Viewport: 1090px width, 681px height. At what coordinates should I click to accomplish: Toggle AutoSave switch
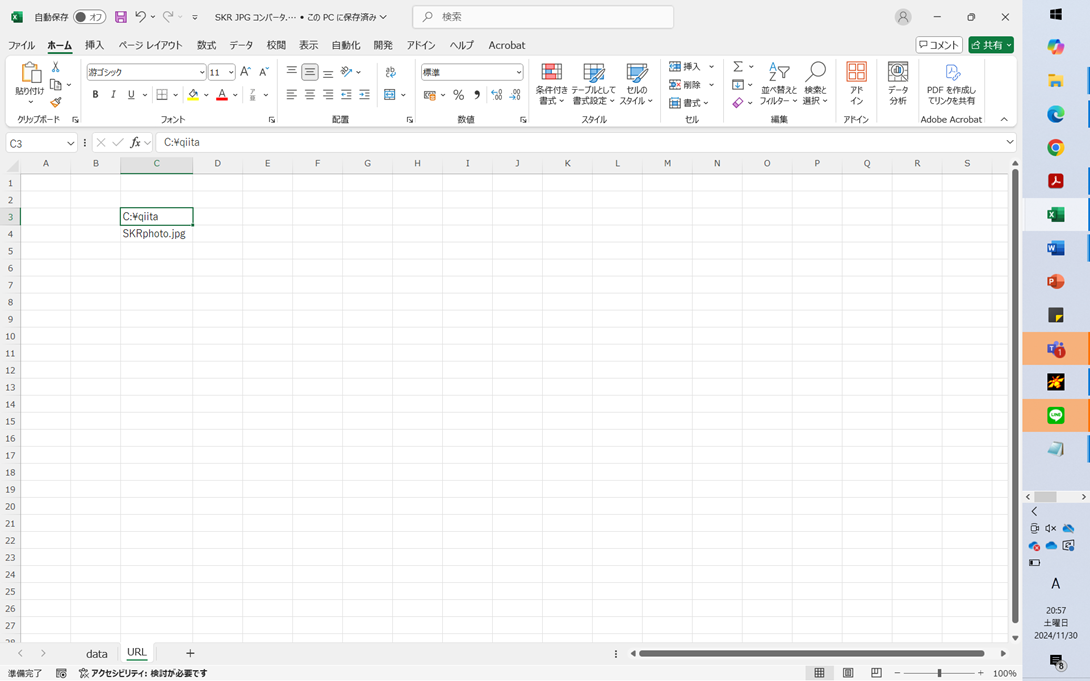90,17
